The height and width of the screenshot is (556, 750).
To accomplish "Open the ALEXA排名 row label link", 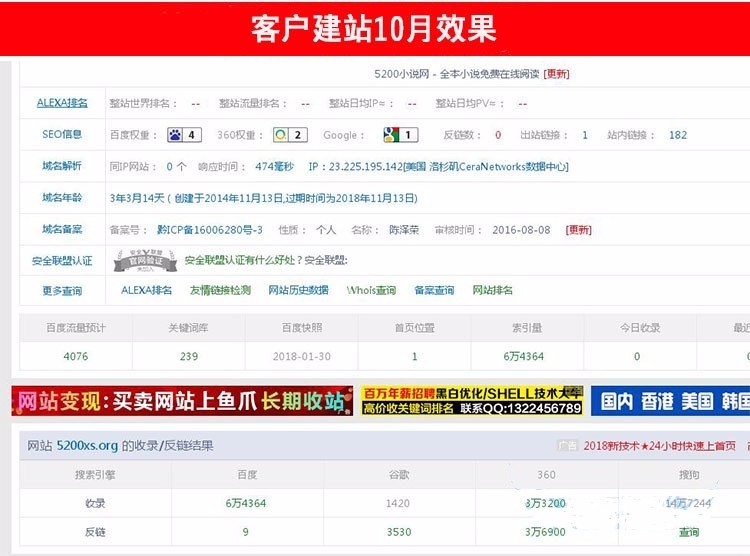I will [x=62, y=103].
